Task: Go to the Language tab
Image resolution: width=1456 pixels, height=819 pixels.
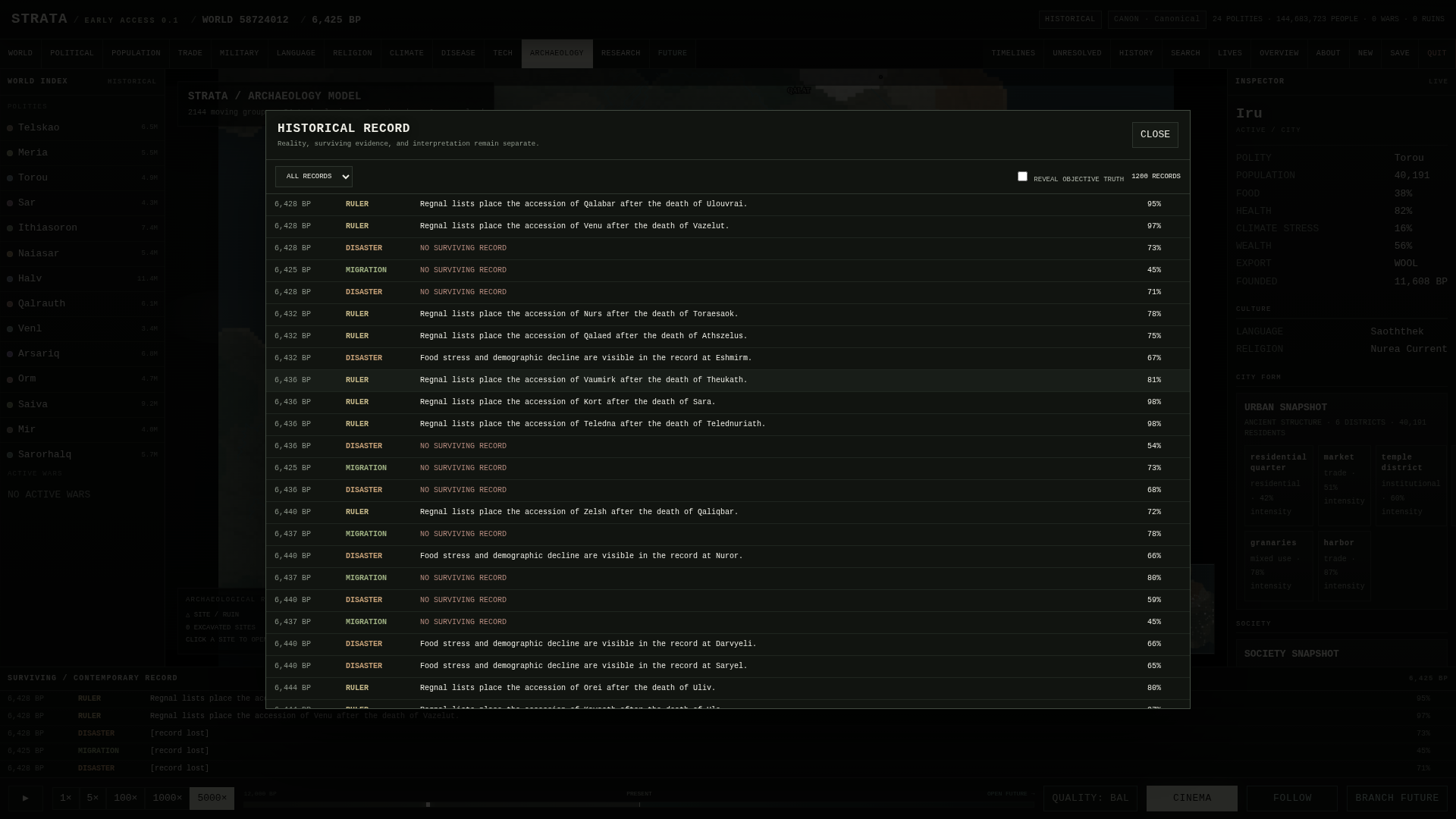Action: click(x=296, y=54)
